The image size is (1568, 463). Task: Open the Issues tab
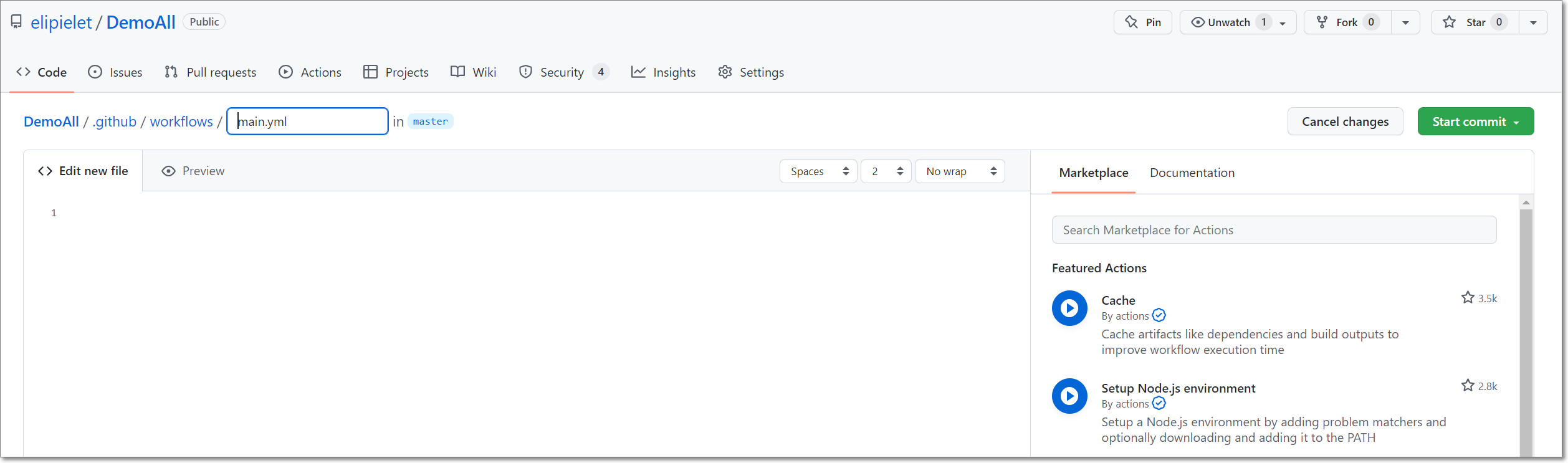click(115, 72)
